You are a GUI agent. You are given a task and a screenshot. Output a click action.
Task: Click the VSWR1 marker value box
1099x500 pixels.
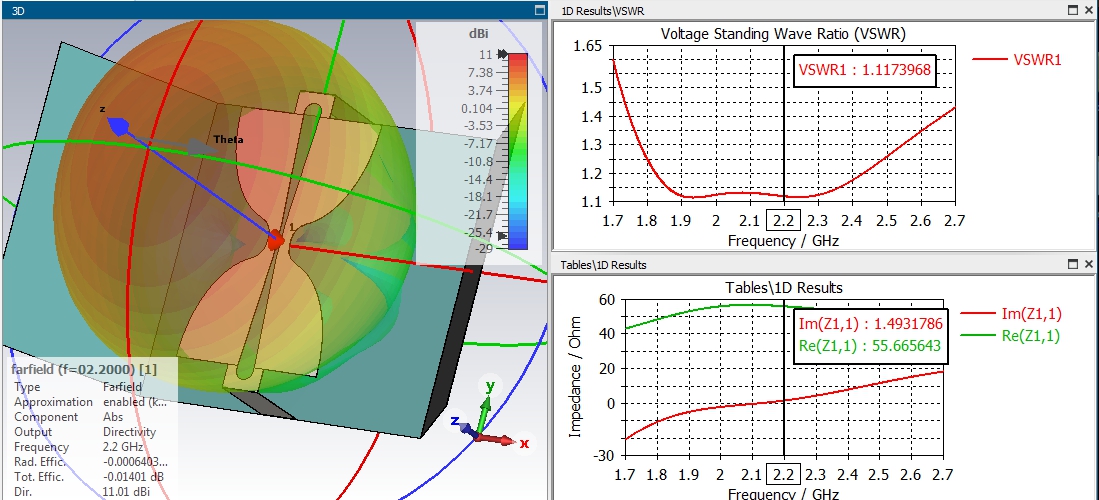pyautogui.click(x=865, y=70)
